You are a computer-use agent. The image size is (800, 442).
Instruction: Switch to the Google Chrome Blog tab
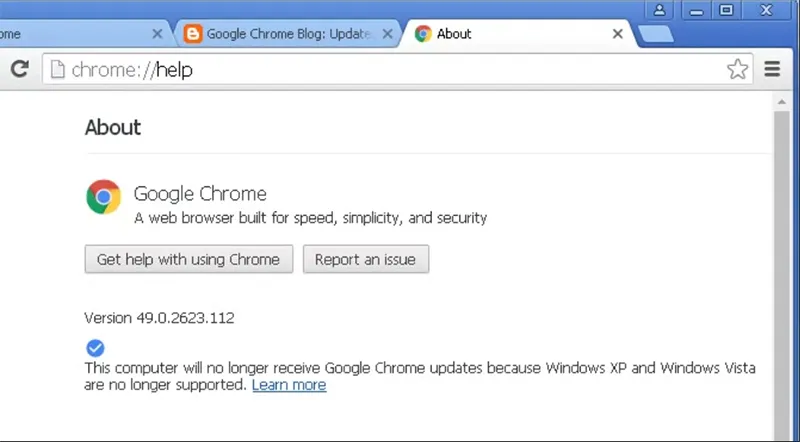[288, 33]
